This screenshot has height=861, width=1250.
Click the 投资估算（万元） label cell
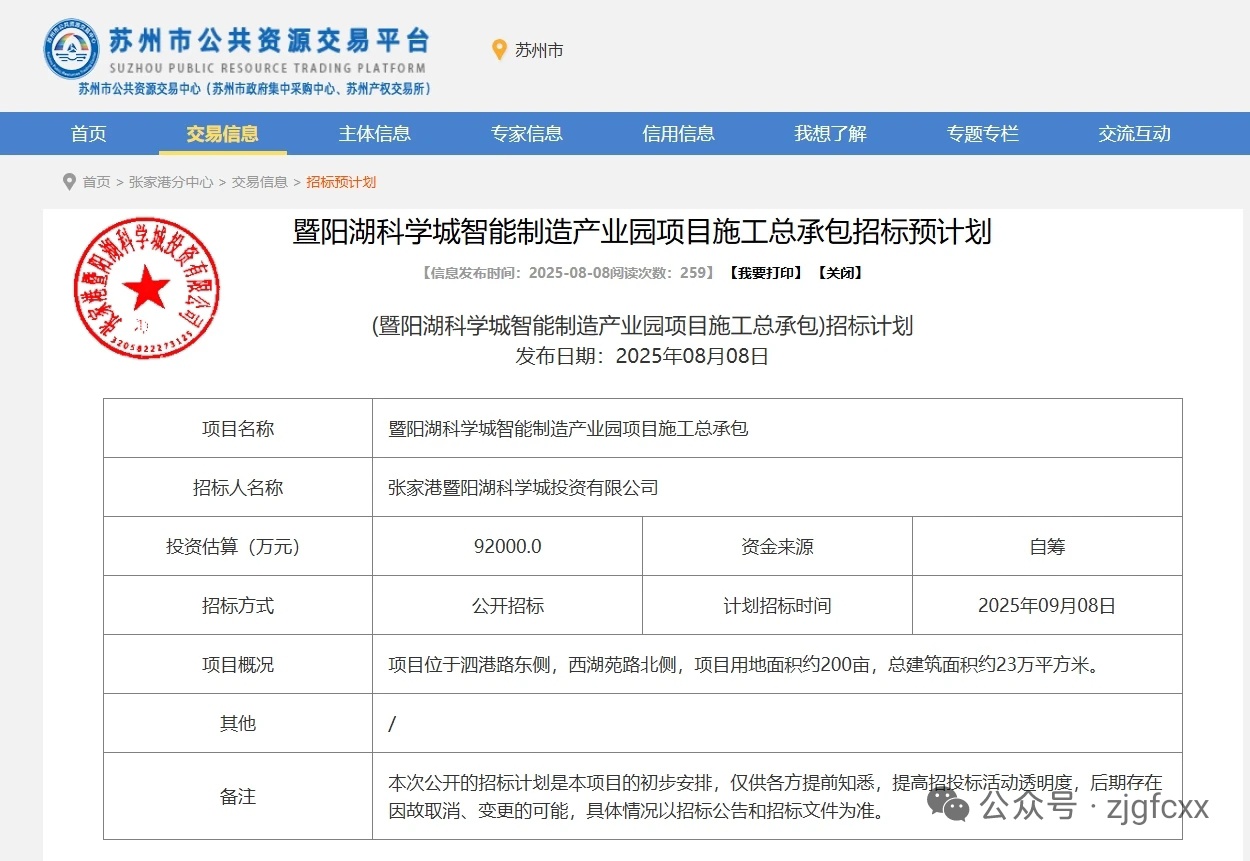238,547
